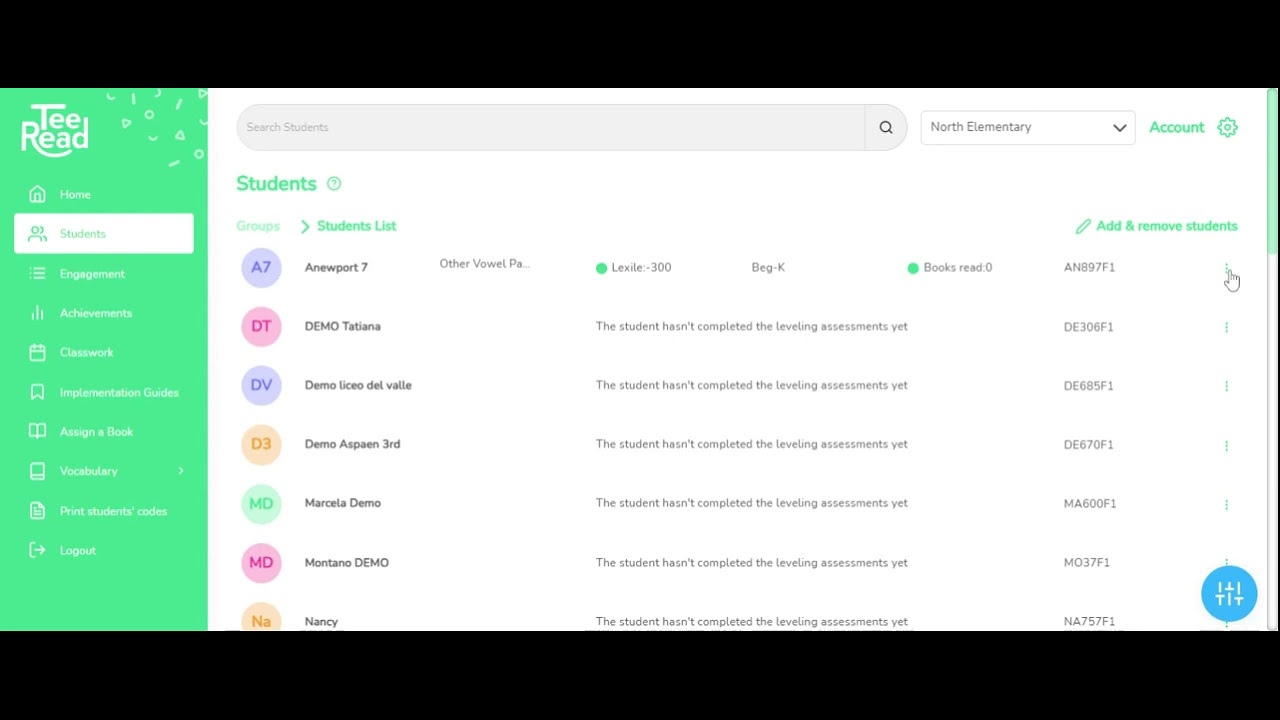Click the Classwork calendar icon

(x=37, y=352)
